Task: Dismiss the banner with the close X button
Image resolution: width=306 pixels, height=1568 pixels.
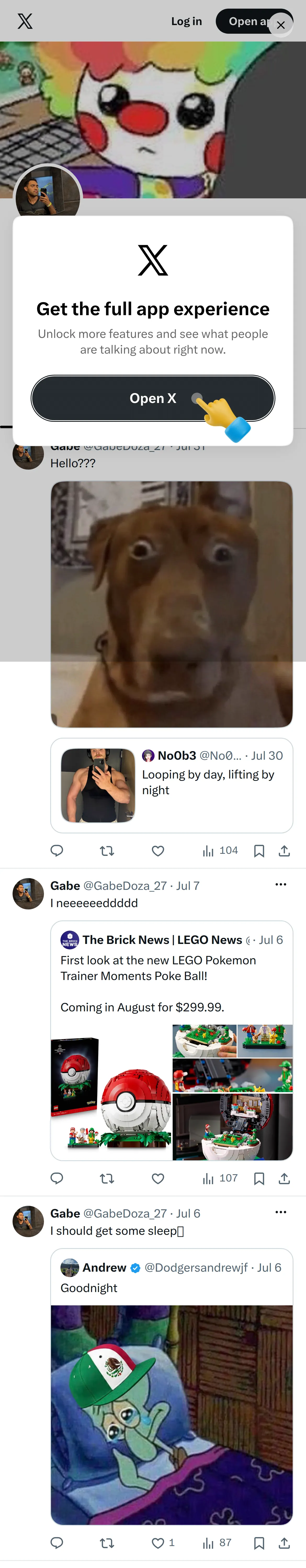Action: (281, 25)
